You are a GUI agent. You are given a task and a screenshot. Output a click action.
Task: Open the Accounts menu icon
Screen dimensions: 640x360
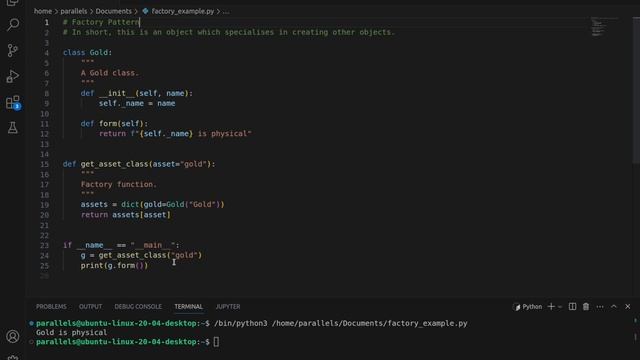(13, 336)
